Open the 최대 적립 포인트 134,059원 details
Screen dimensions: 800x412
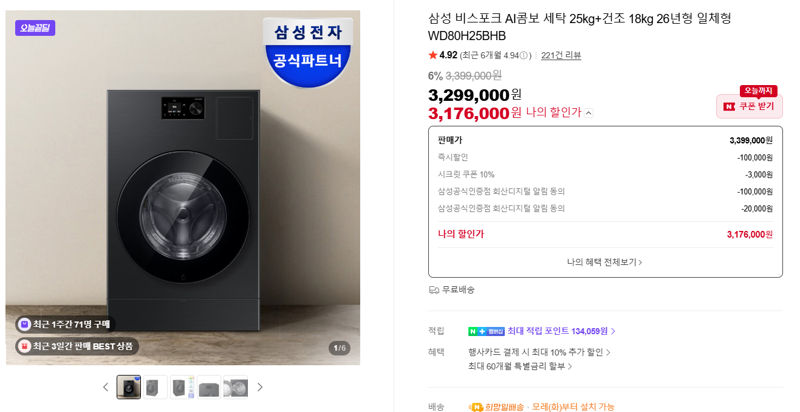click(x=561, y=331)
